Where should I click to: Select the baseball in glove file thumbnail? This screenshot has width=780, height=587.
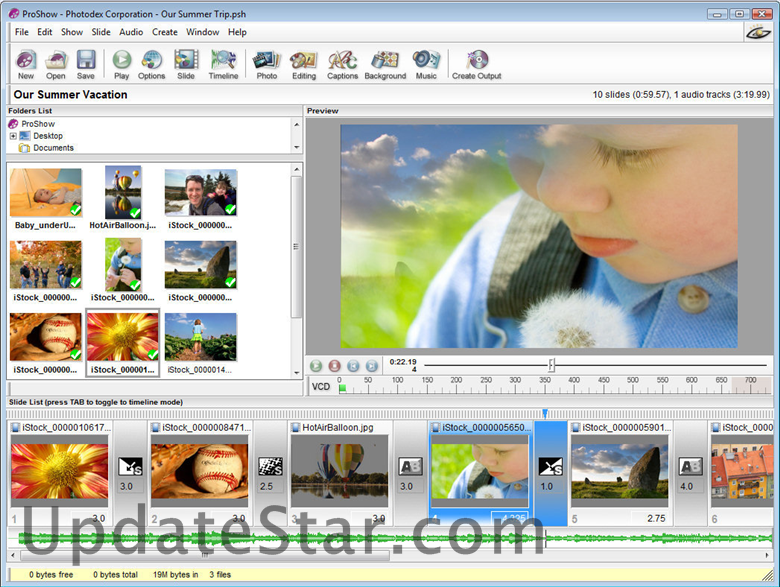tap(46, 337)
